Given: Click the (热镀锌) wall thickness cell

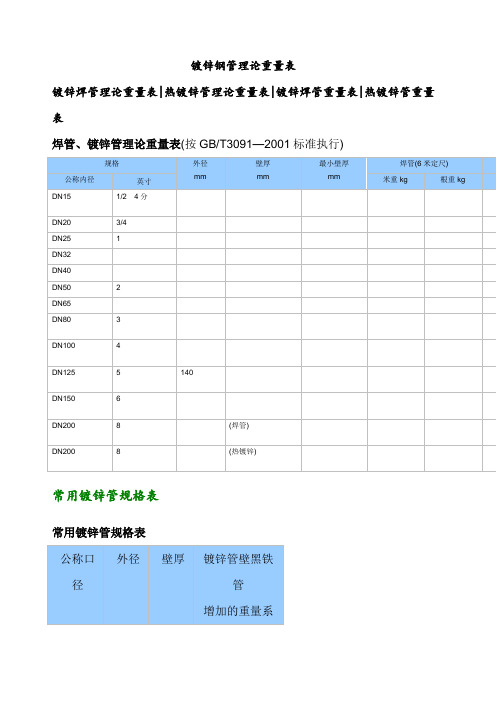Looking at the screenshot, I should click(x=263, y=458).
